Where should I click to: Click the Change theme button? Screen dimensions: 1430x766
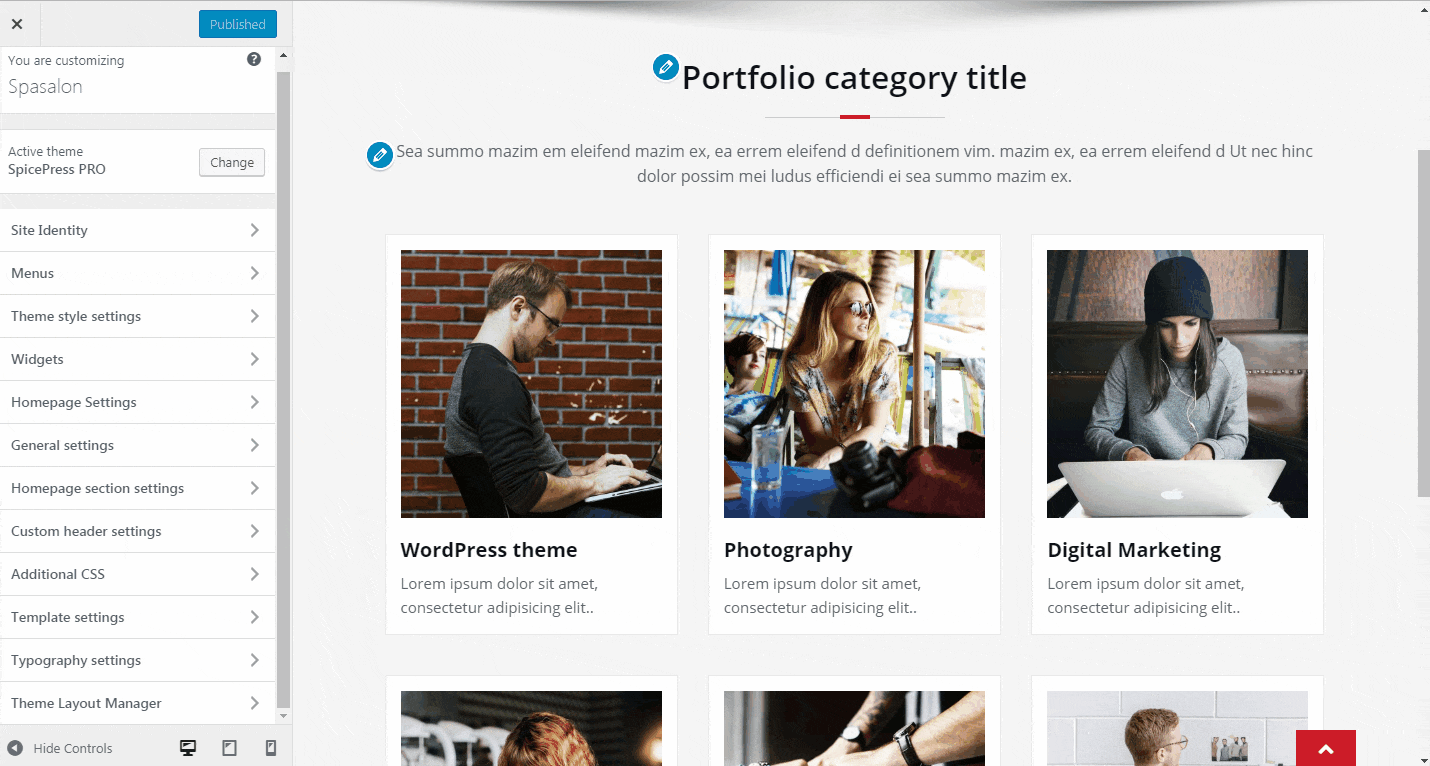[232, 162]
